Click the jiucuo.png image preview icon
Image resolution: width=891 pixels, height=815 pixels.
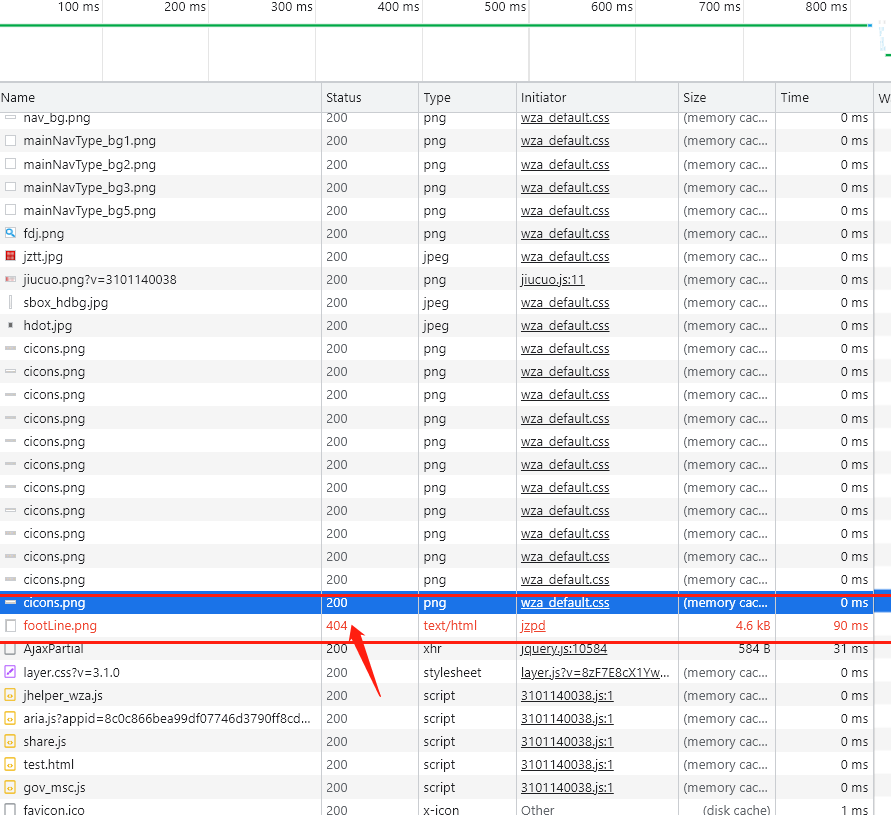pyautogui.click(x=11, y=280)
